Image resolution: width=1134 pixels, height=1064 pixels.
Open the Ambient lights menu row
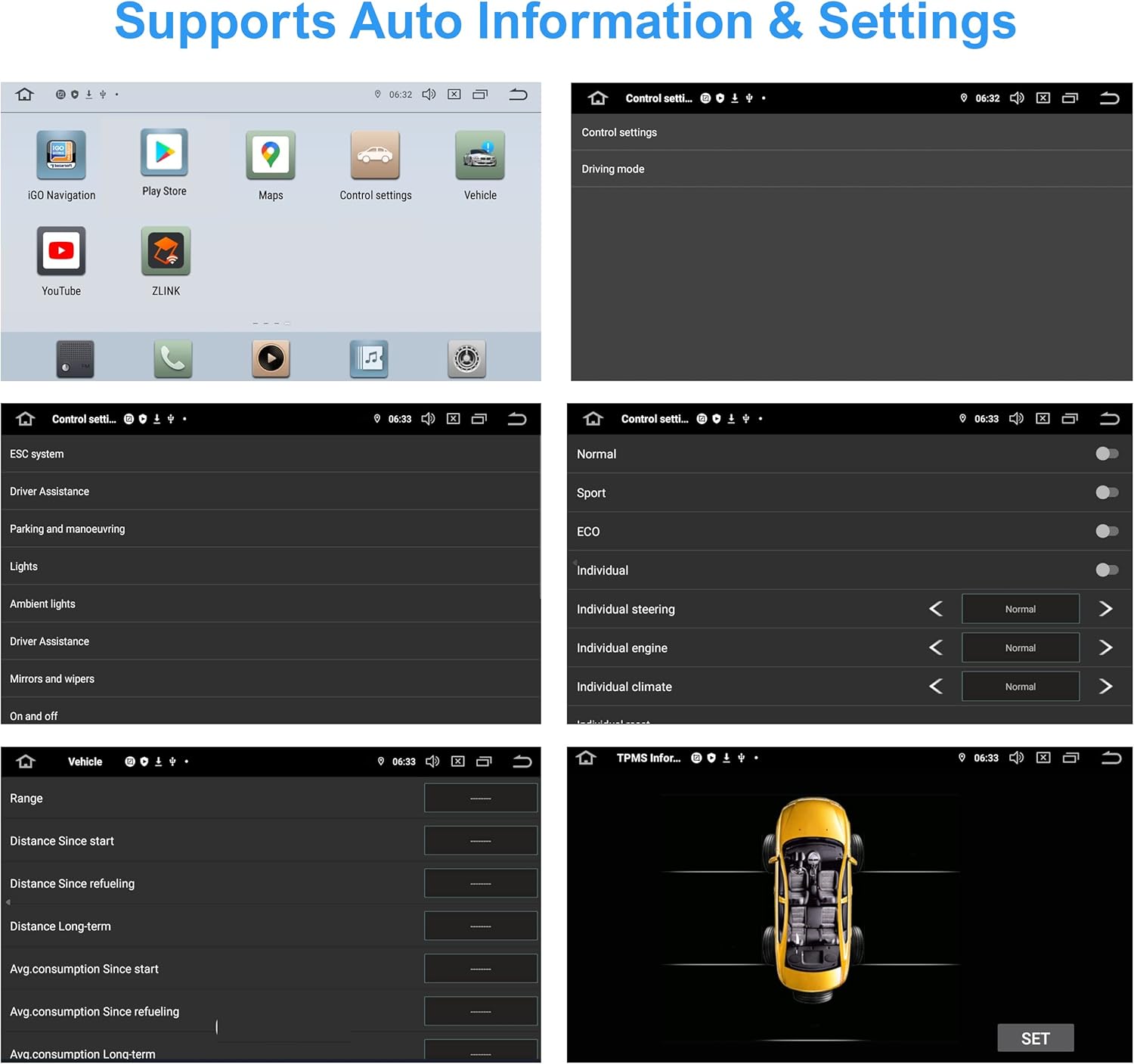[x=271, y=603]
